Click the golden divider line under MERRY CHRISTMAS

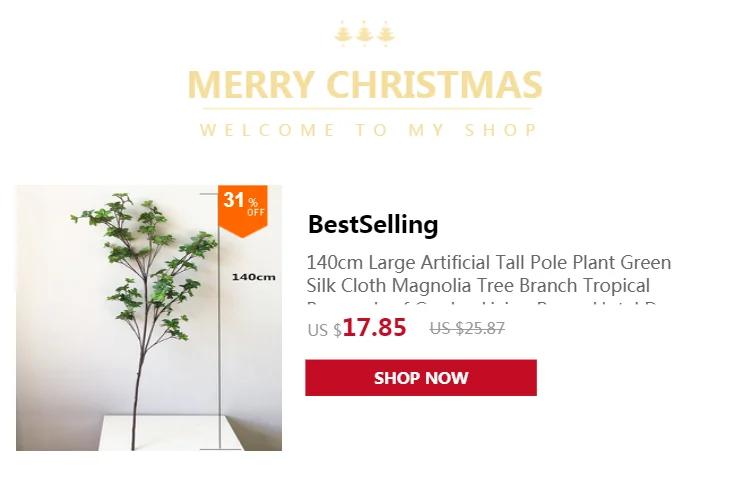[x=368, y=109]
